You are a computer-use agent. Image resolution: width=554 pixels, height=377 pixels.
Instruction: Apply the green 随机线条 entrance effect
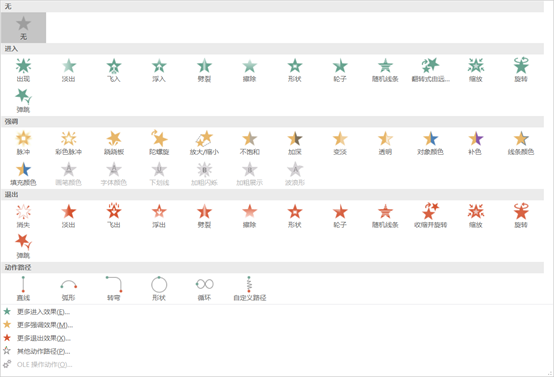tap(385, 70)
